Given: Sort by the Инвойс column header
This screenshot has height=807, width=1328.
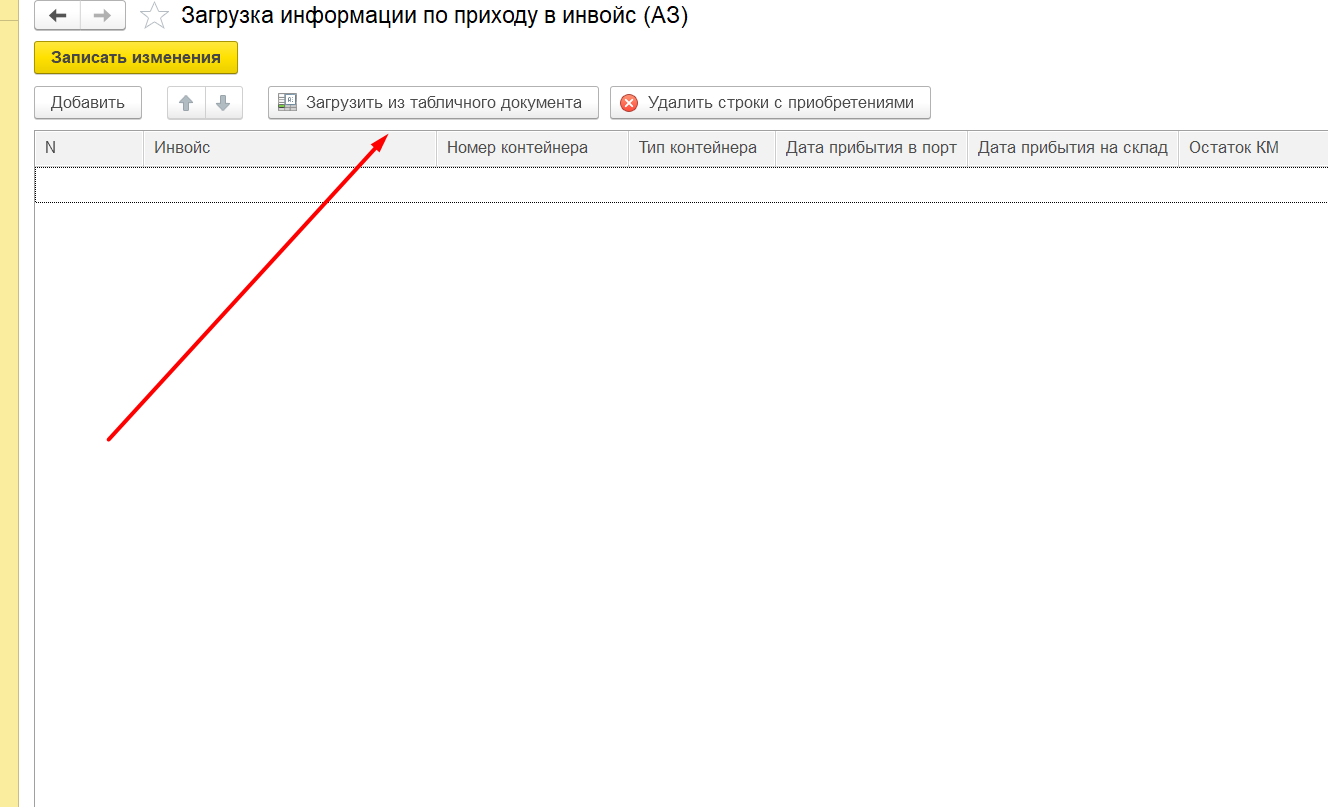Looking at the screenshot, I should pos(289,148).
